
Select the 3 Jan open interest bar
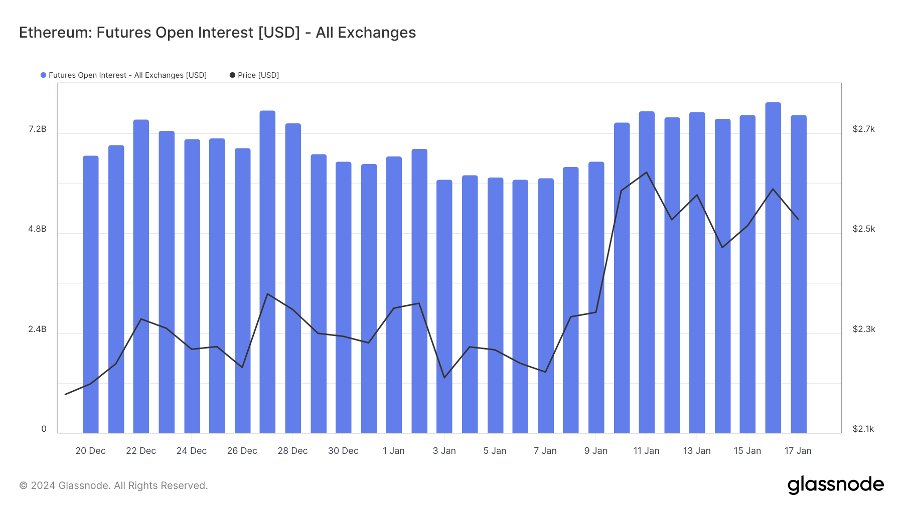pyautogui.click(x=444, y=306)
